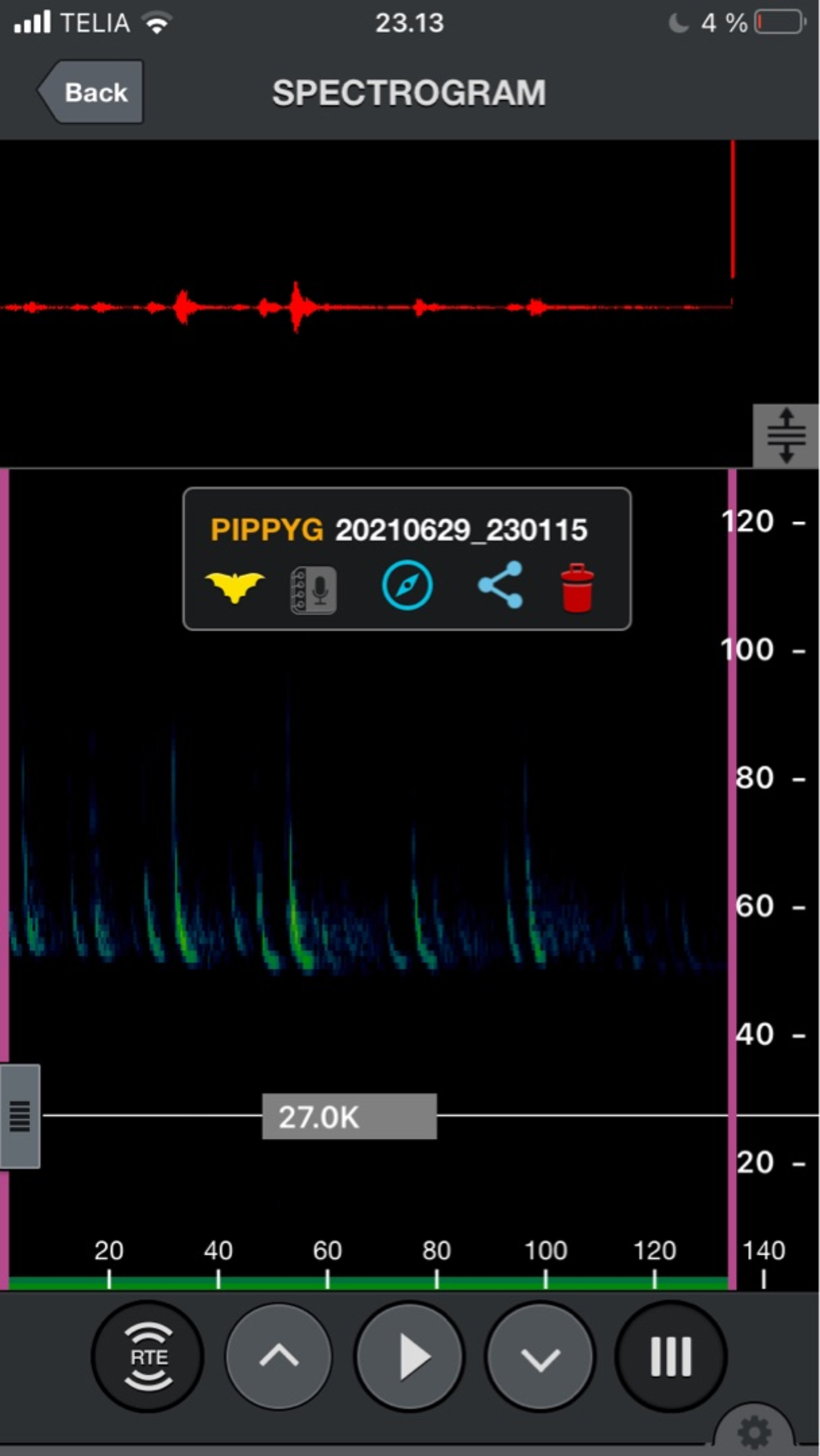Share the recording via share icon
This screenshot has height=1456, width=820.
500,585
